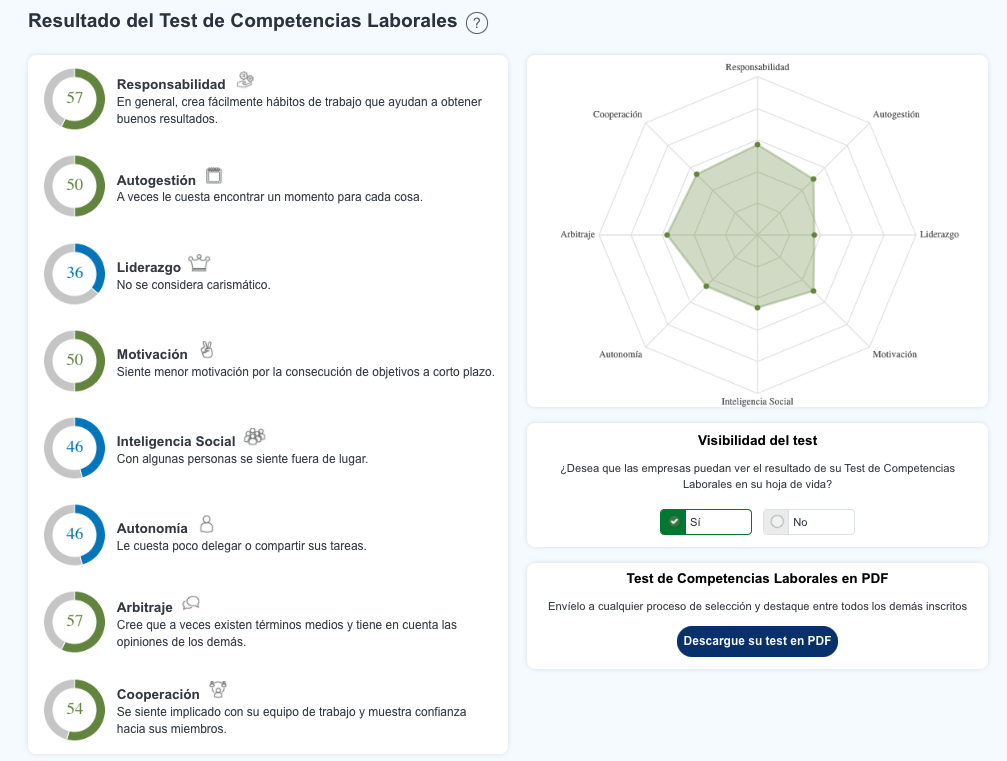Click the Inteligencia Social group icon

click(254, 436)
